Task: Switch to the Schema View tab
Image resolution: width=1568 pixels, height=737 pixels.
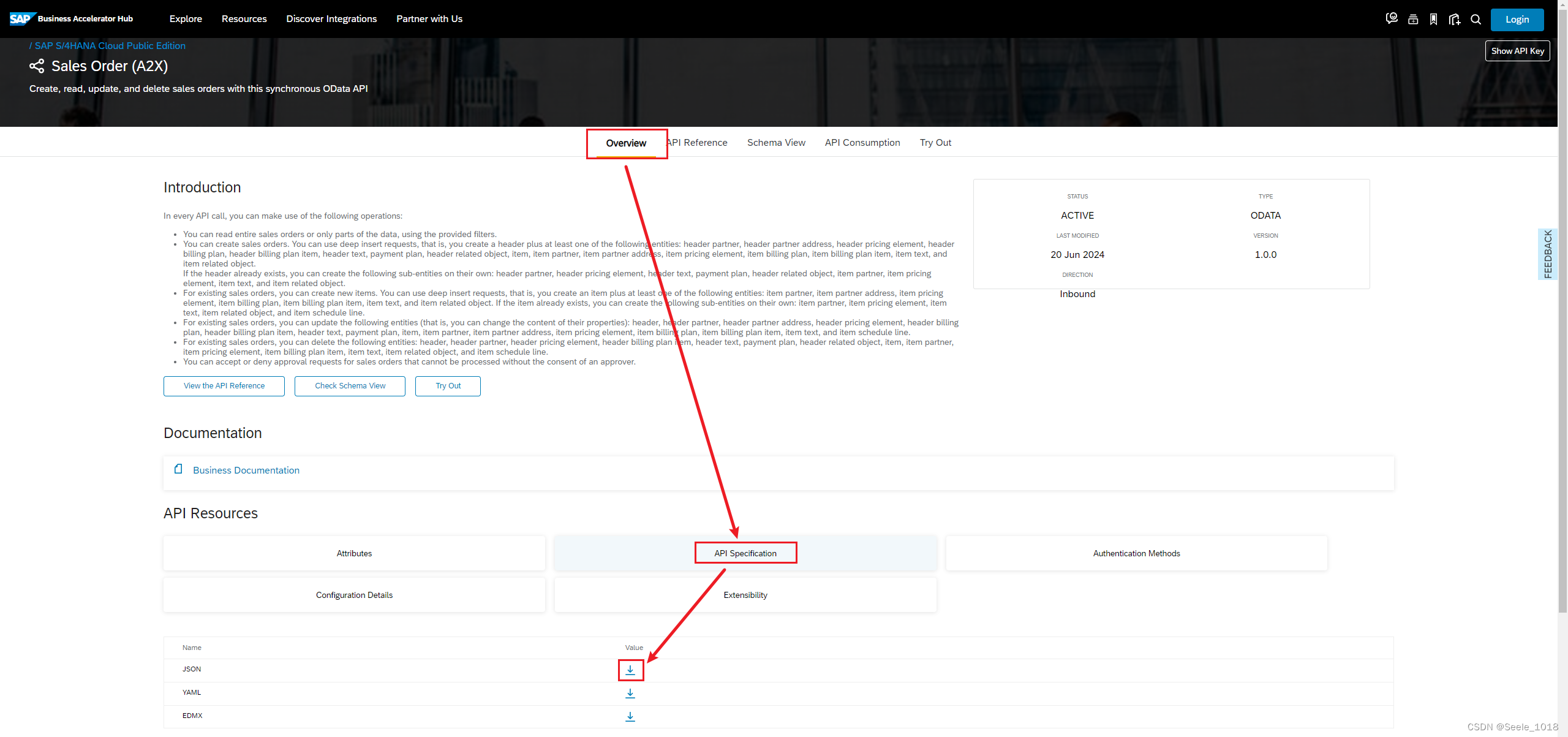Action: [776, 143]
